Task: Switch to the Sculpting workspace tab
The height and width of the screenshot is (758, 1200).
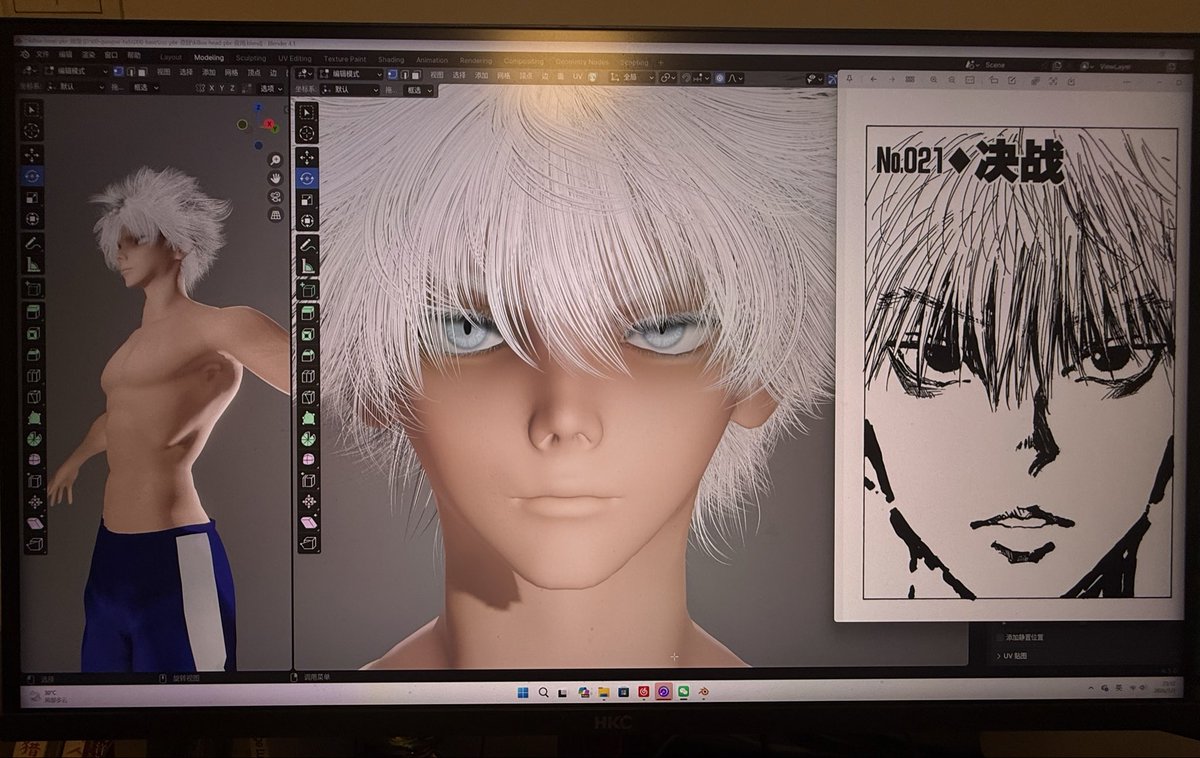Action: [x=251, y=58]
